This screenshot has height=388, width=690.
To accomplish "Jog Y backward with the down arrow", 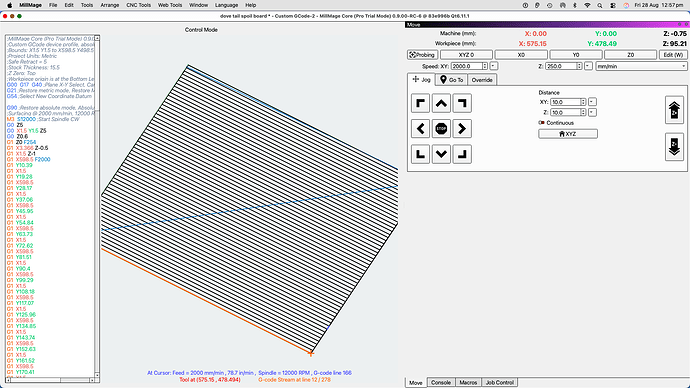I will coord(441,154).
